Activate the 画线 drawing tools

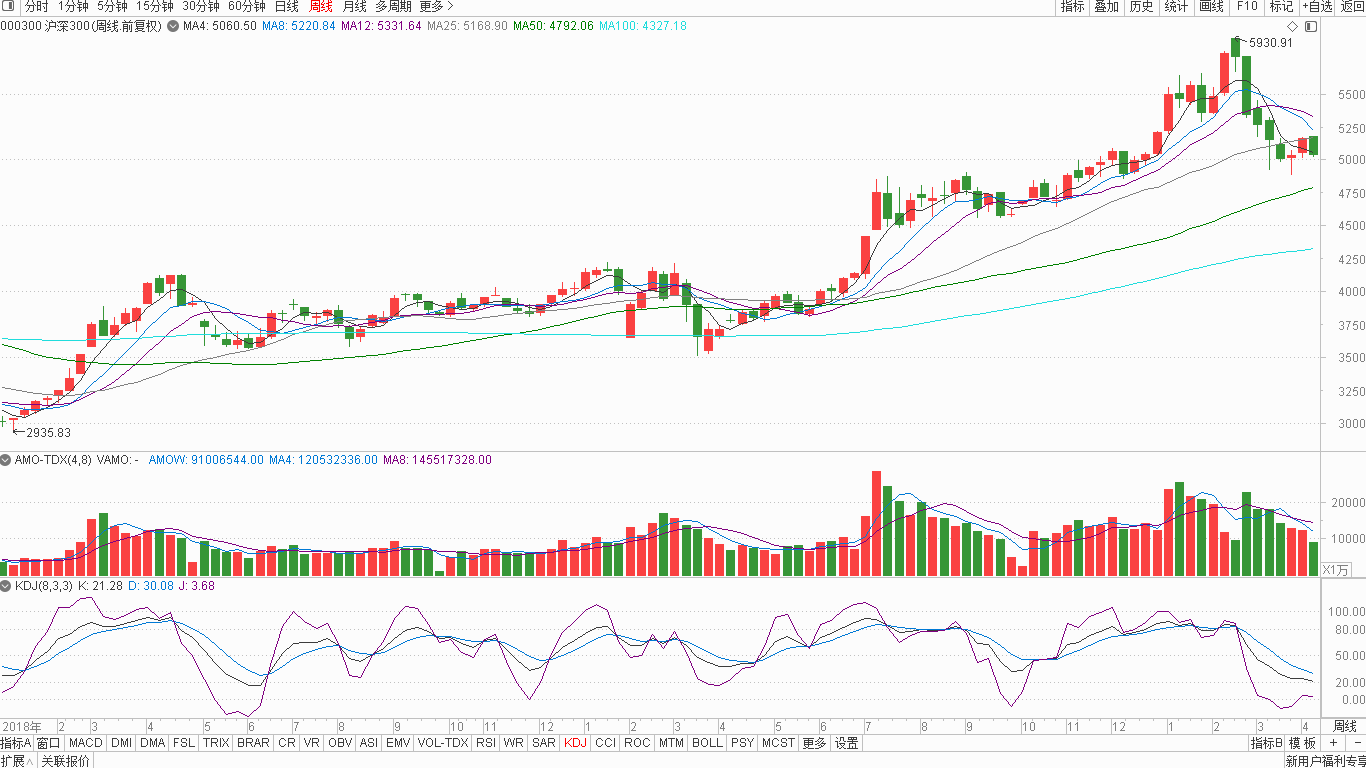point(1211,6)
